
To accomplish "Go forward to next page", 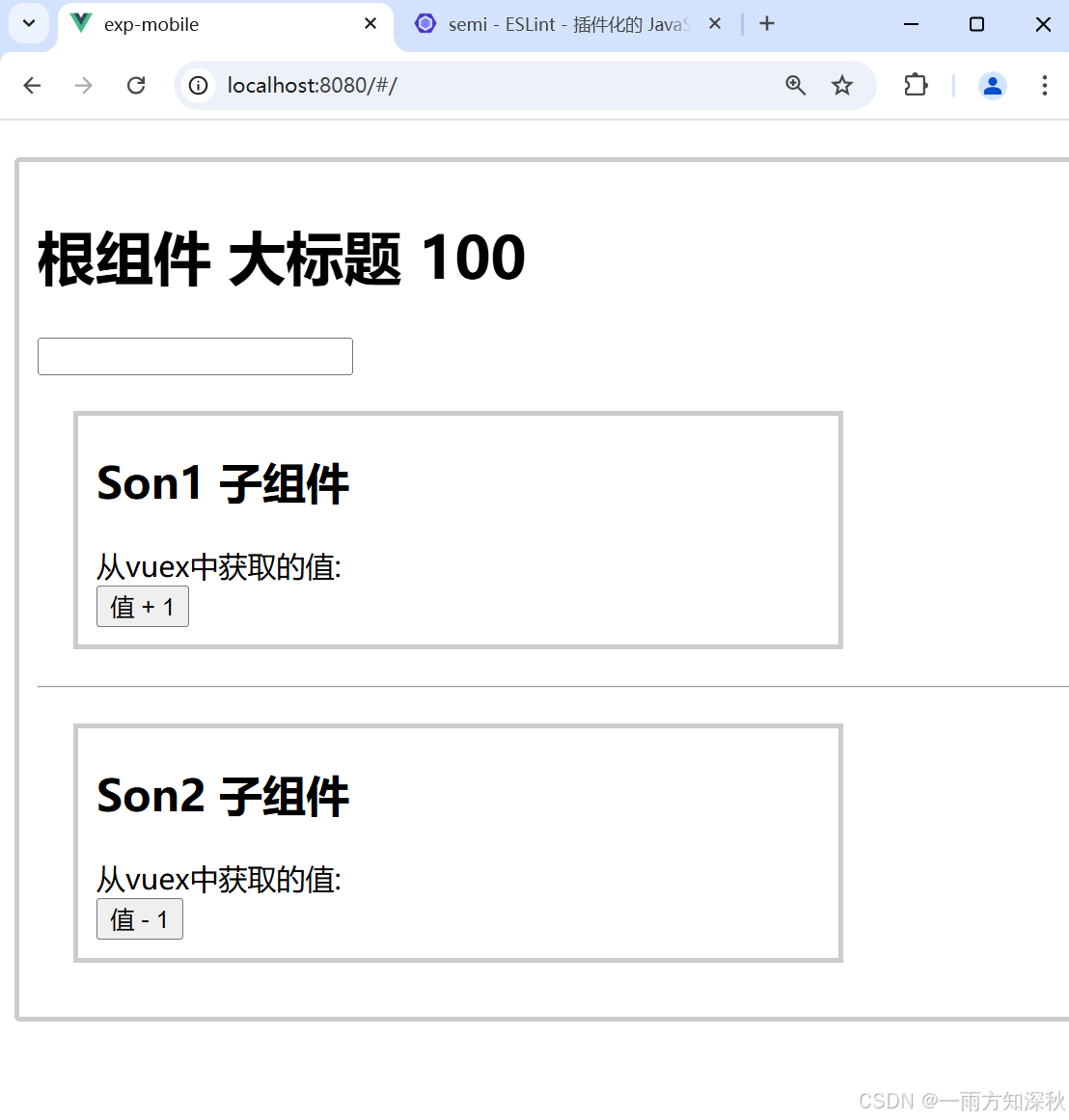I will [x=84, y=86].
